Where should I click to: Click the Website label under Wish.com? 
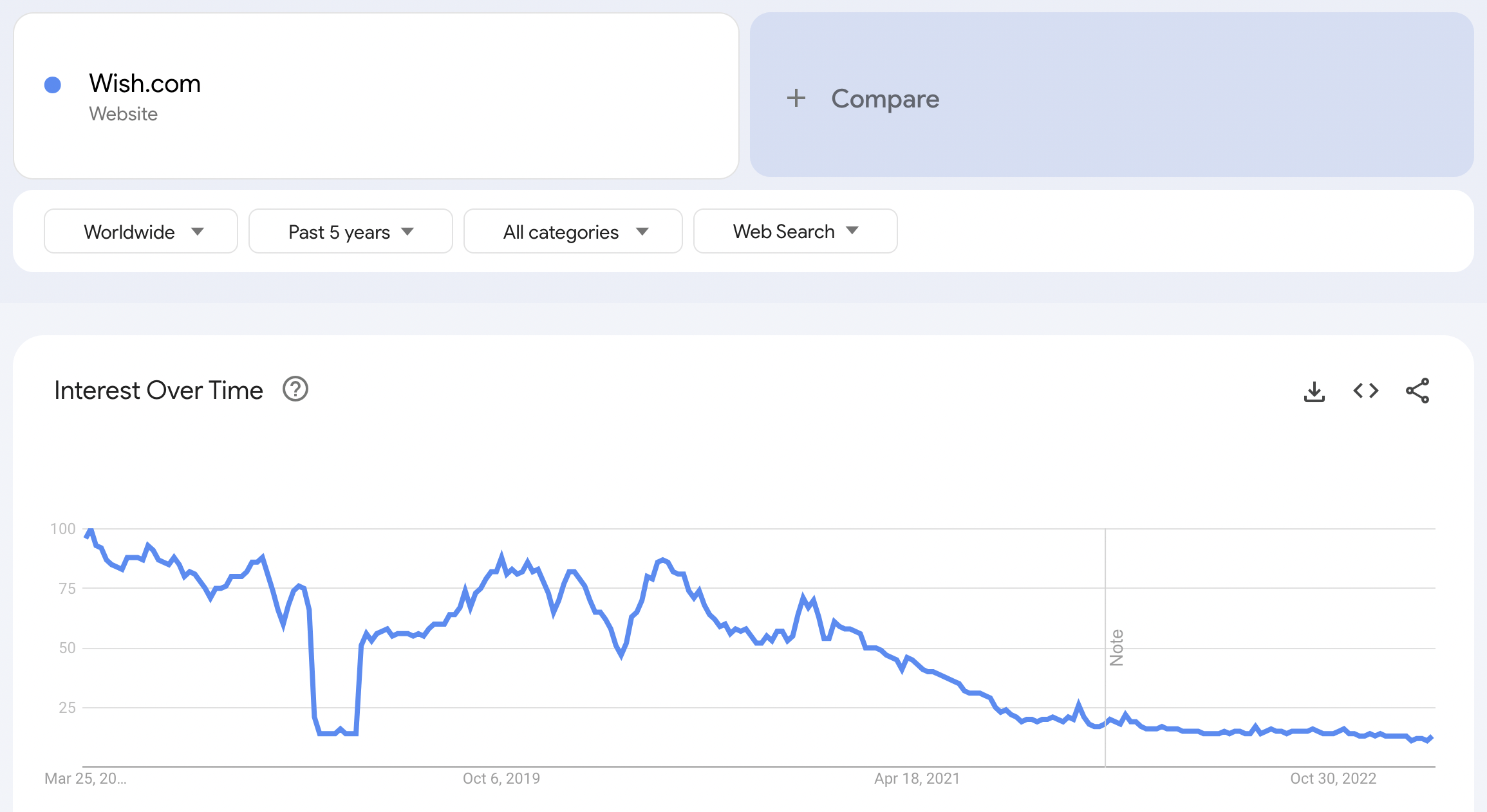123,115
